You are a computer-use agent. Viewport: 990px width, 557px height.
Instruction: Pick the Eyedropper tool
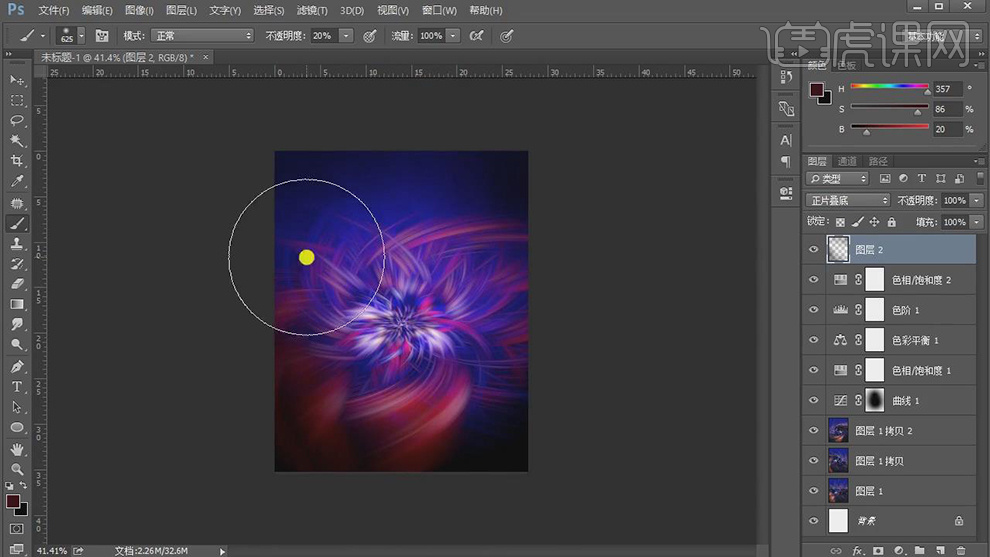[17, 182]
